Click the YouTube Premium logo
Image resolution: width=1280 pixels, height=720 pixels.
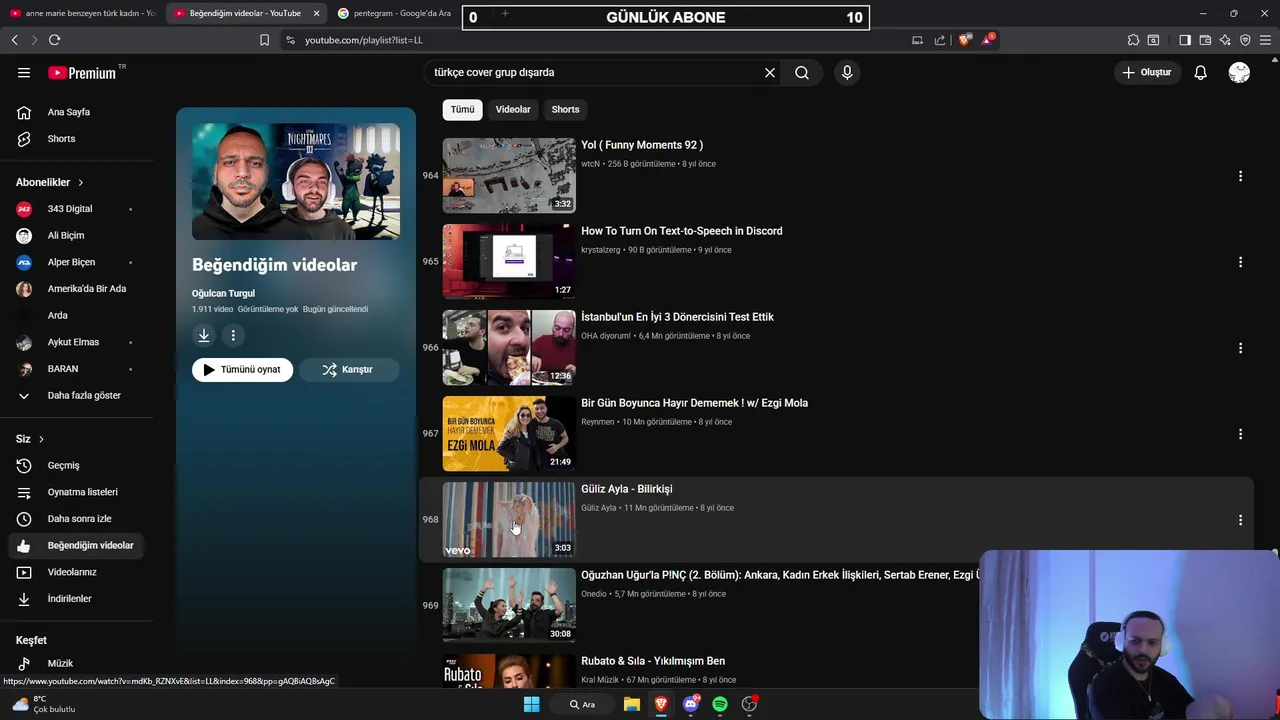pos(82,73)
